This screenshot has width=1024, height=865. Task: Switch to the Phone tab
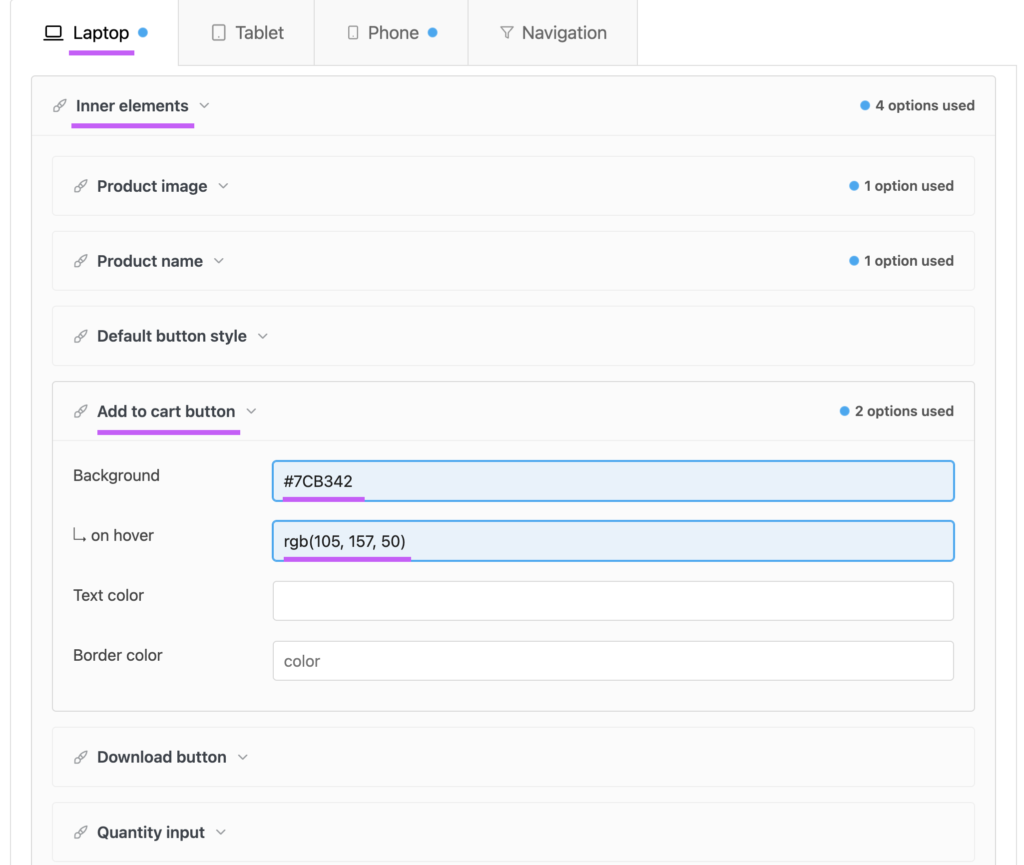tap(391, 33)
